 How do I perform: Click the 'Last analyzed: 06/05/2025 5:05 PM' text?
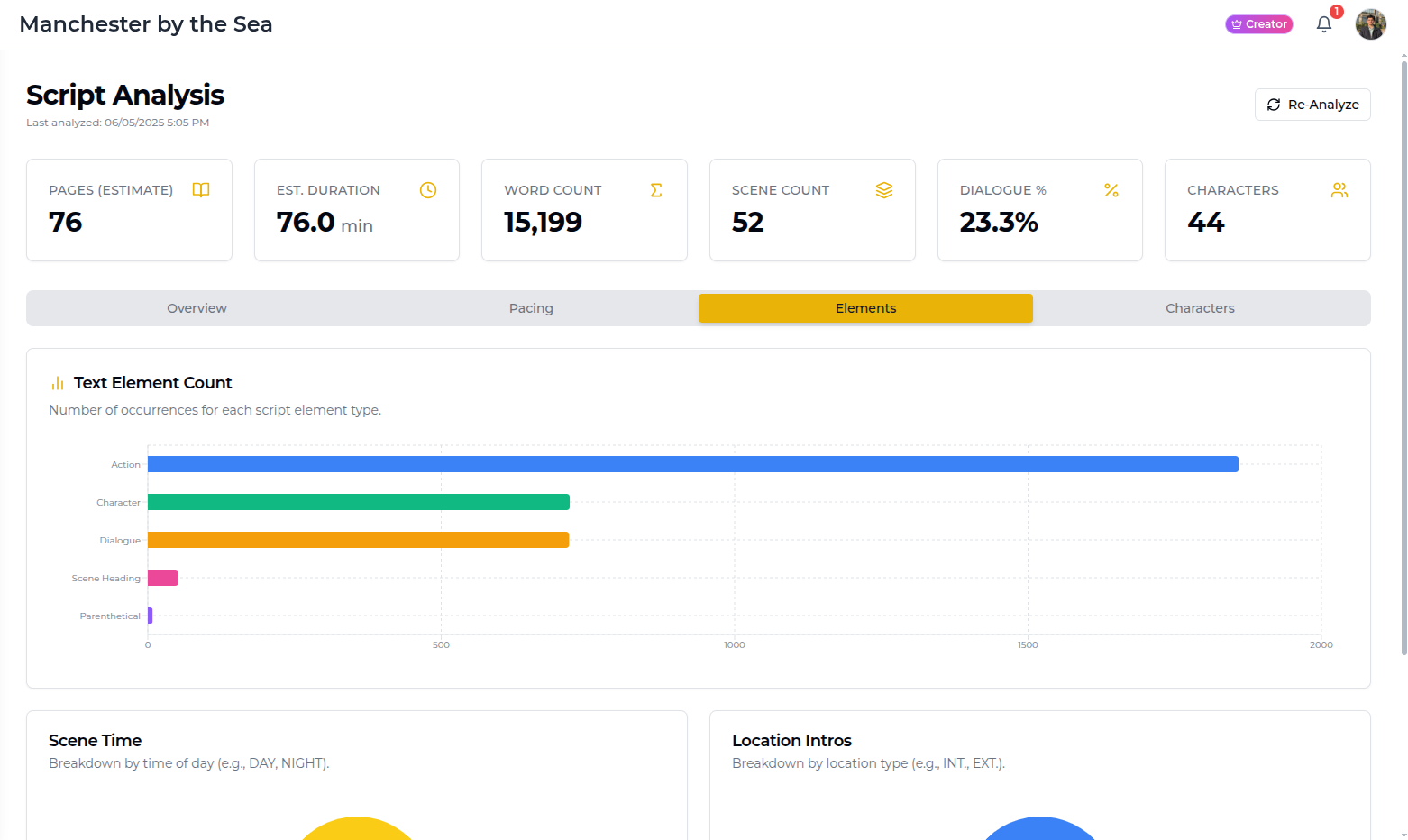point(118,123)
